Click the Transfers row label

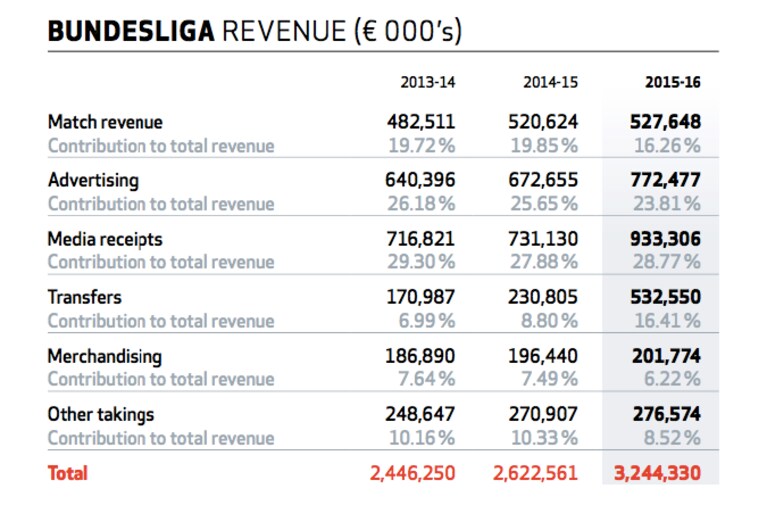point(85,297)
